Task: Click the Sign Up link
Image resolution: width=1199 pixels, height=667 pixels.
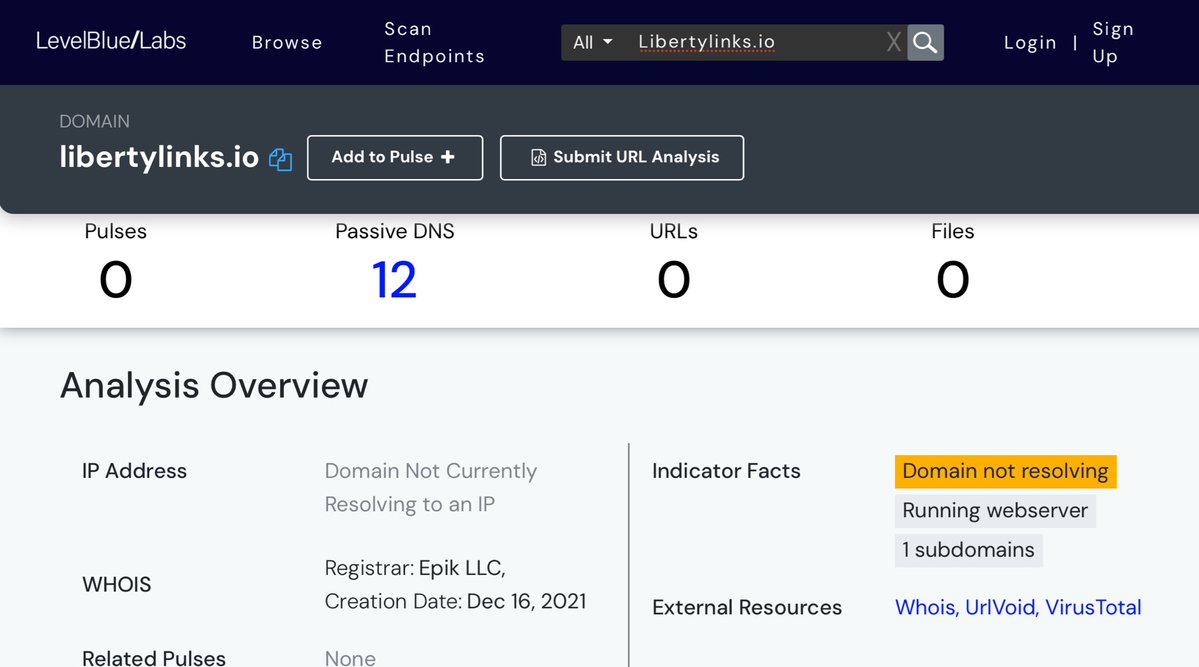Action: coord(1112,42)
